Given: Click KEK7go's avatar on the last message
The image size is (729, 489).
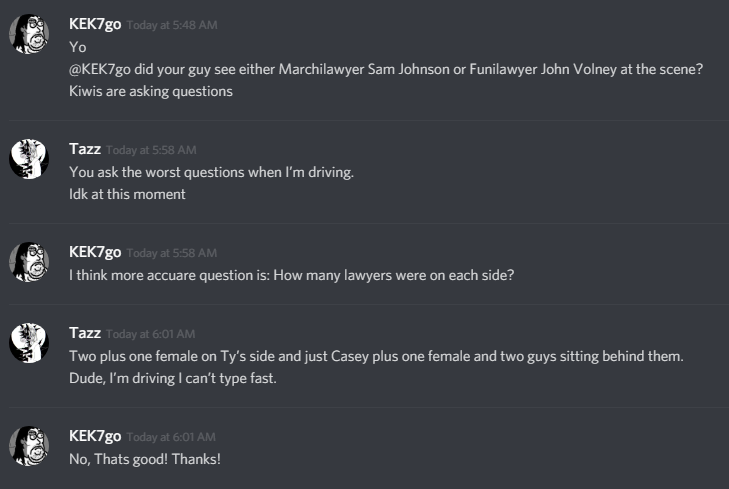Looking at the screenshot, I should [x=29, y=446].
